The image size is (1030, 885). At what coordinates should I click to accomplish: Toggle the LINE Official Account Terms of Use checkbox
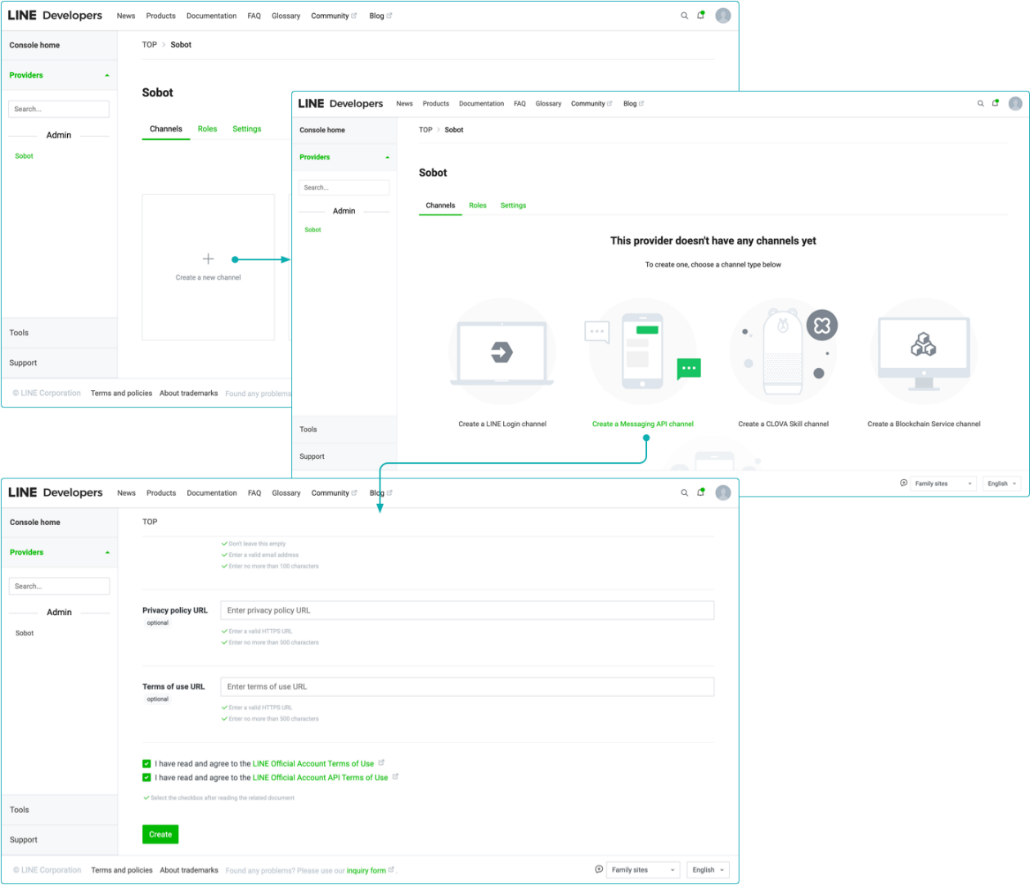[x=146, y=763]
